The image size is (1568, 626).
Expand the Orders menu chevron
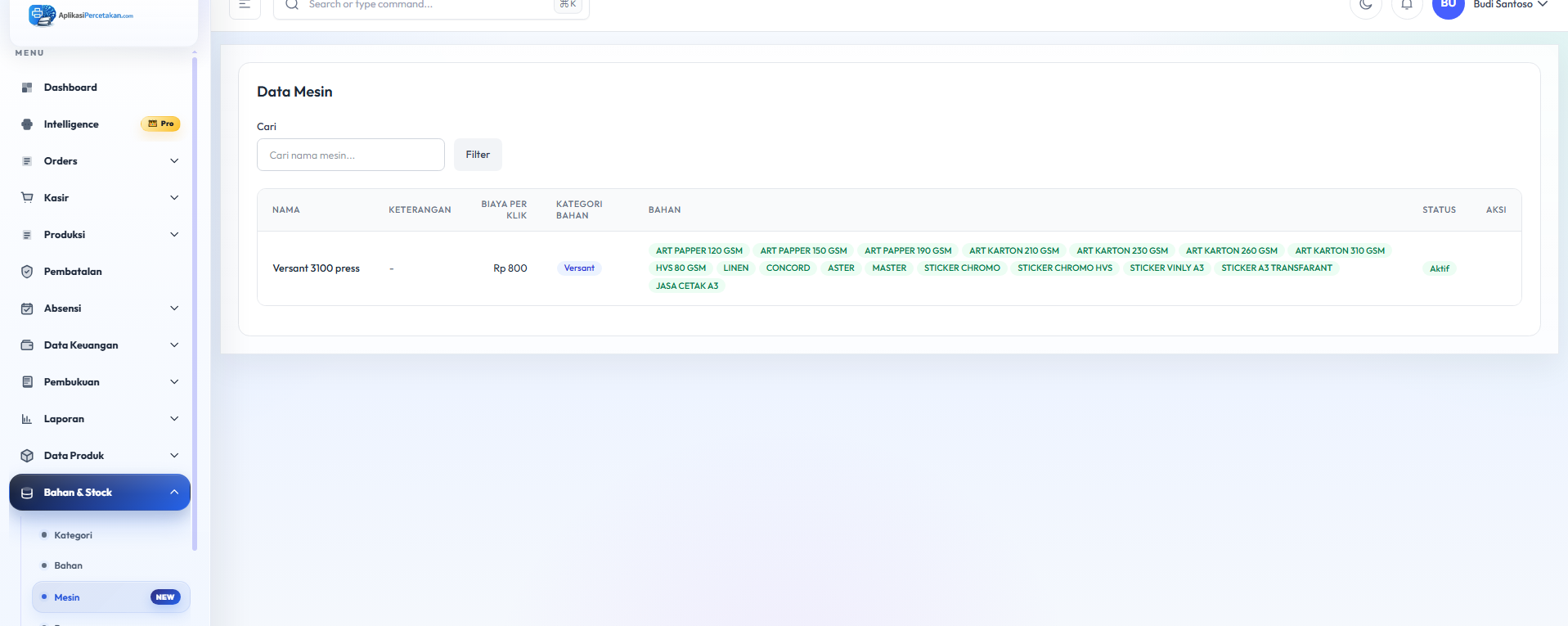(x=174, y=161)
